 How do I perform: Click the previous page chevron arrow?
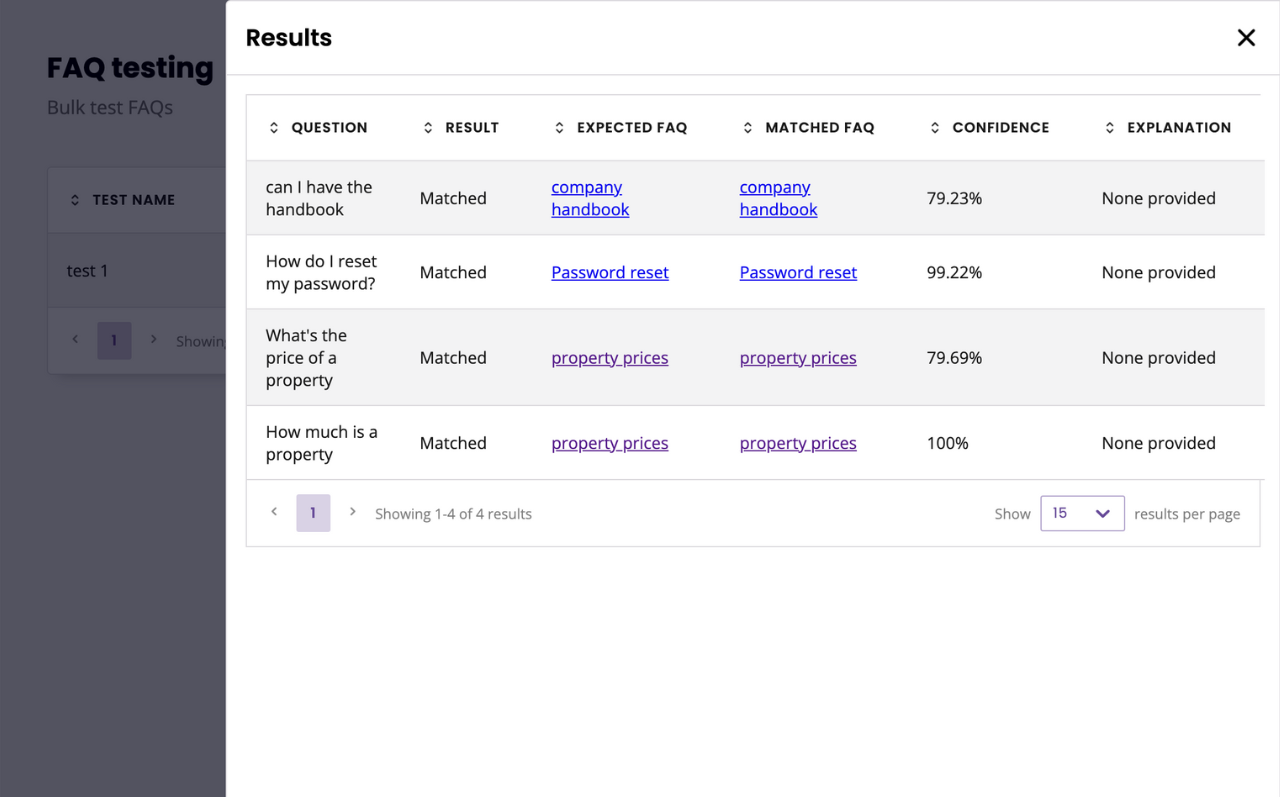point(274,511)
